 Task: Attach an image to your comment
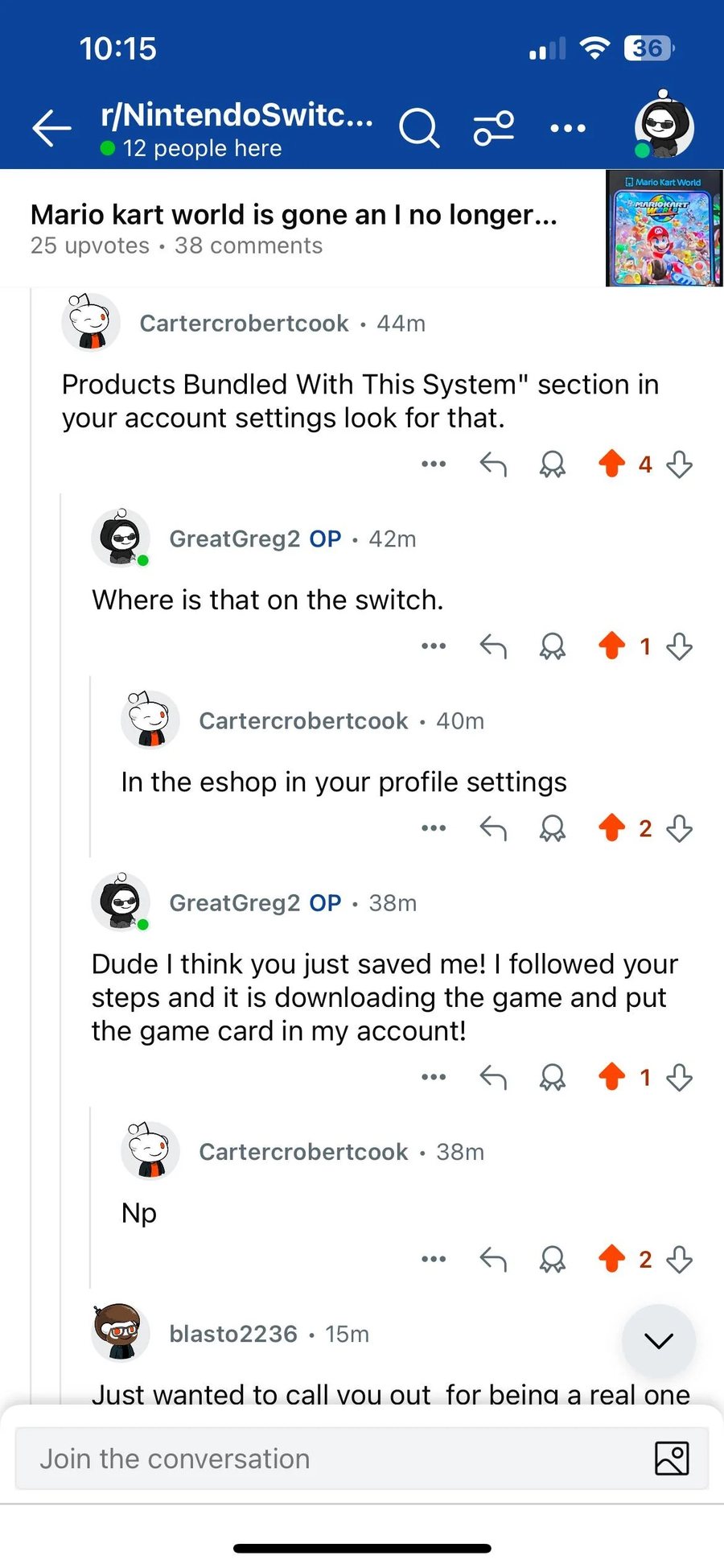[x=672, y=1459]
